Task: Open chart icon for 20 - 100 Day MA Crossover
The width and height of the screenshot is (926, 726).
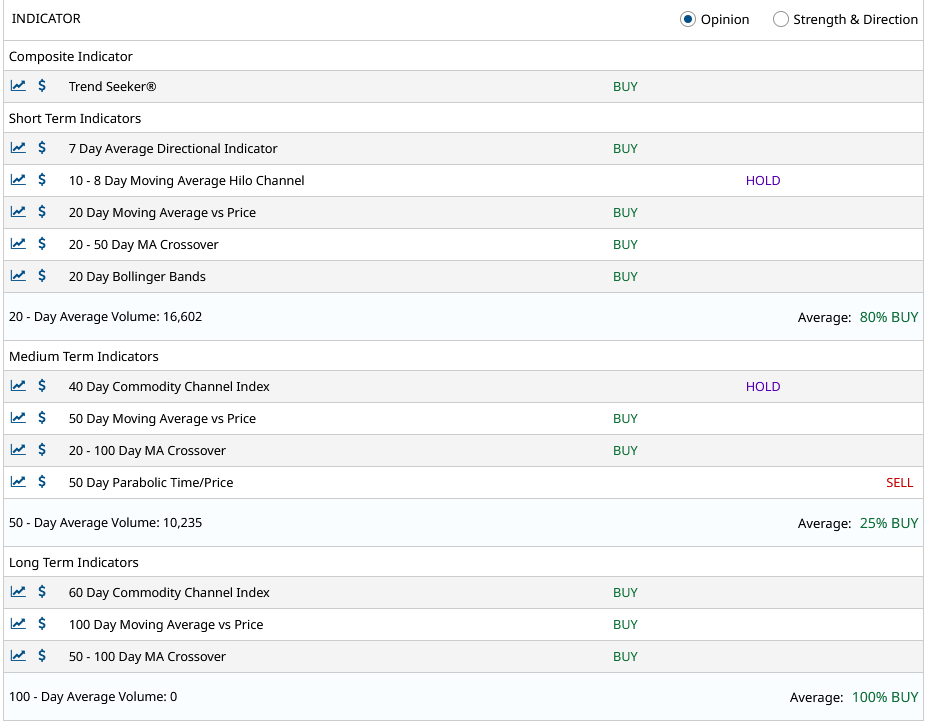Action: (18, 450)
